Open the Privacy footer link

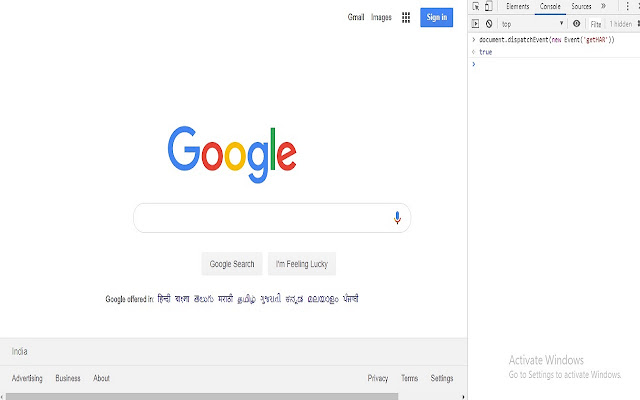[x=378, y=378]
